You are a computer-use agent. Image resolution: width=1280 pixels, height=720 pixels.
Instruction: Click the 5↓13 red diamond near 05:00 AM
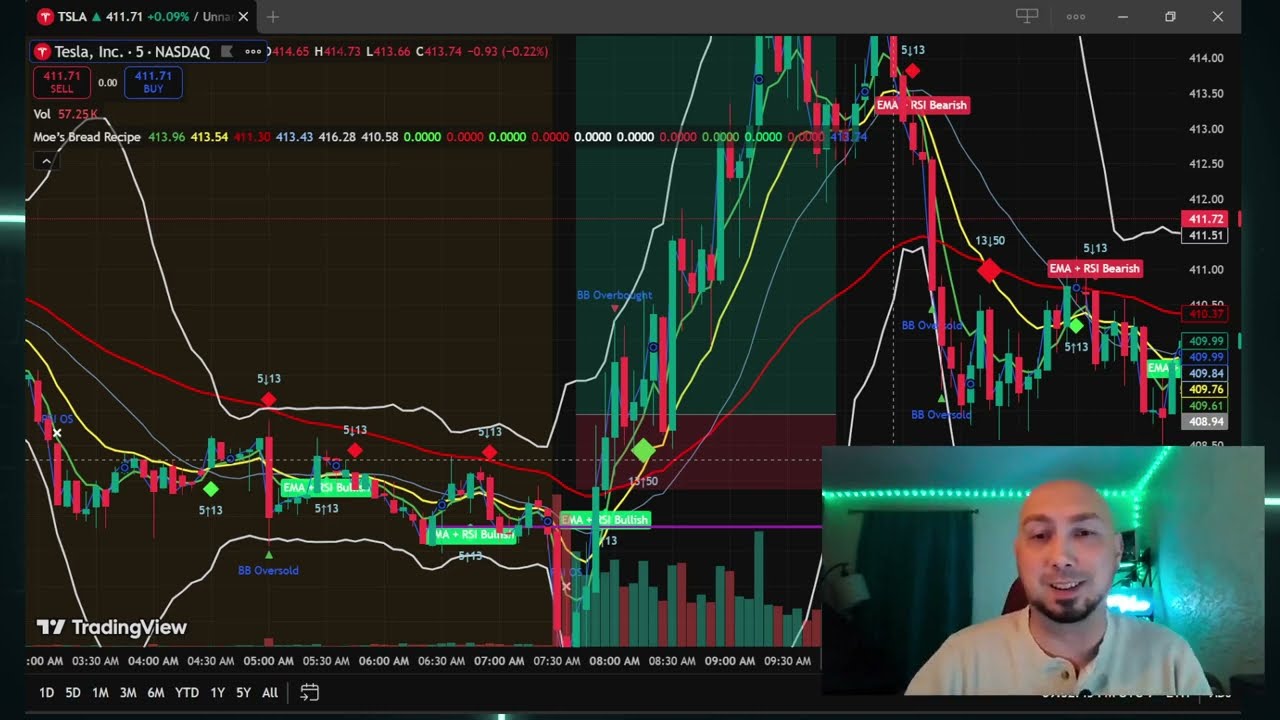coord(268,400)
